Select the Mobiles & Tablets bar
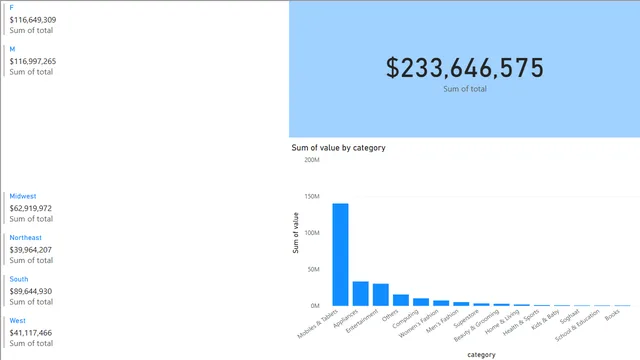Image resolution: width=640 pixels, height=360 pixels. [x=340, y=255]
